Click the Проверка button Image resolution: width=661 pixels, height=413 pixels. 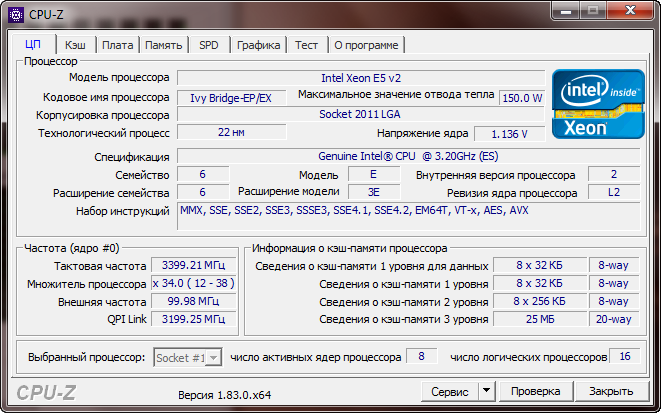(535, 392)
